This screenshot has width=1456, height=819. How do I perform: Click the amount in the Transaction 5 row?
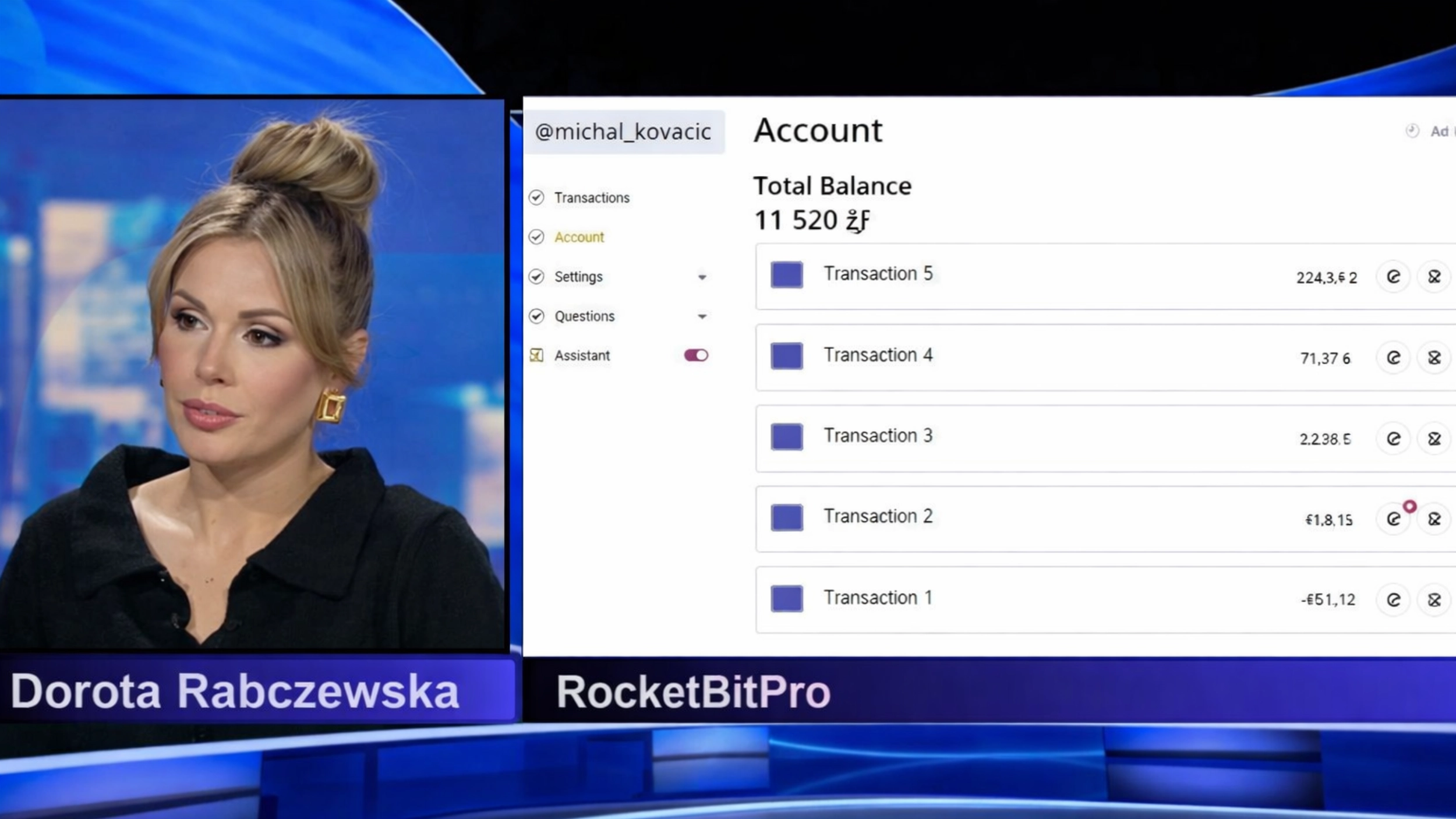tap(1327, 278)
